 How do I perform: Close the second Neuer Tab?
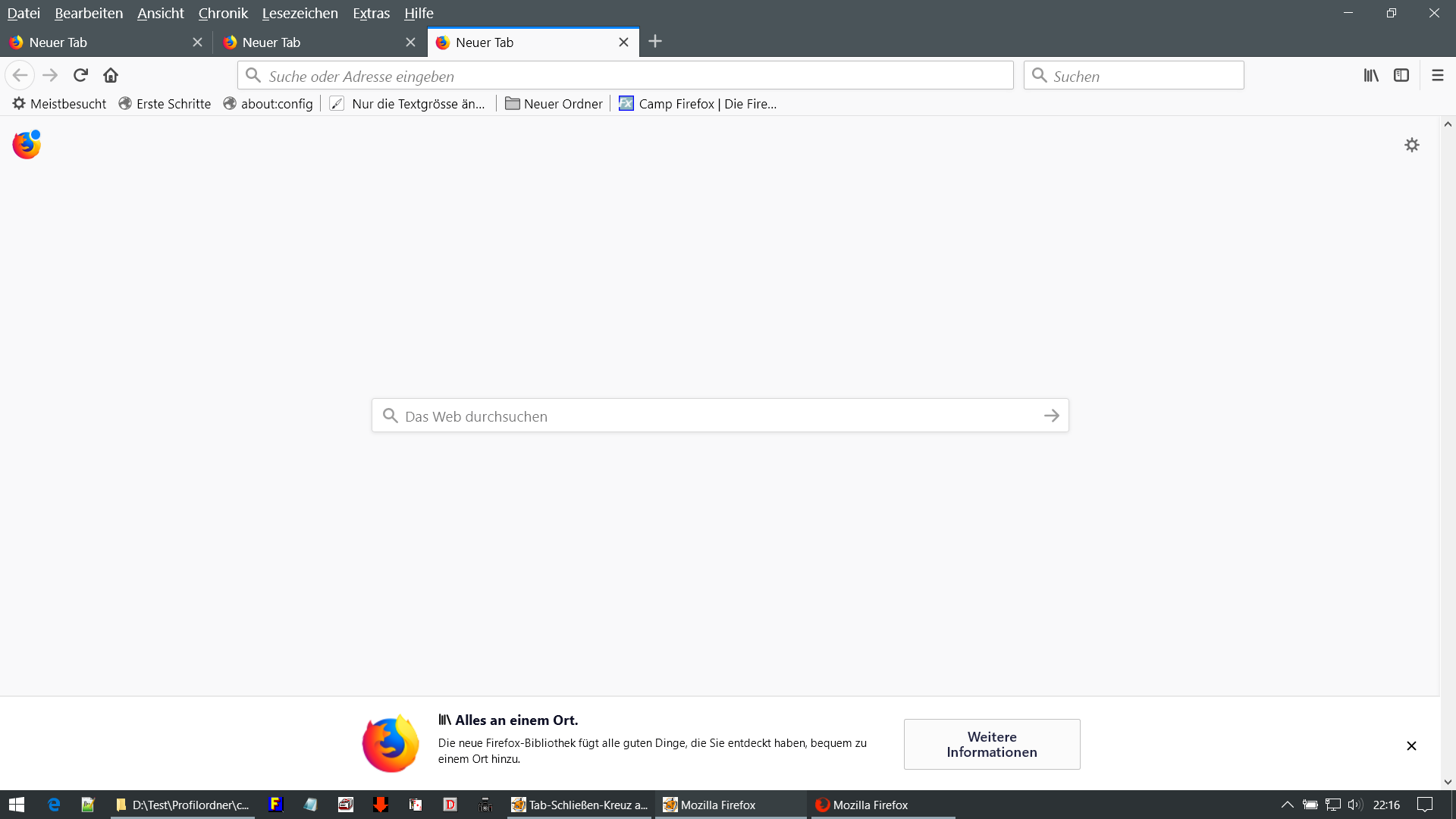tap(410, 42)
